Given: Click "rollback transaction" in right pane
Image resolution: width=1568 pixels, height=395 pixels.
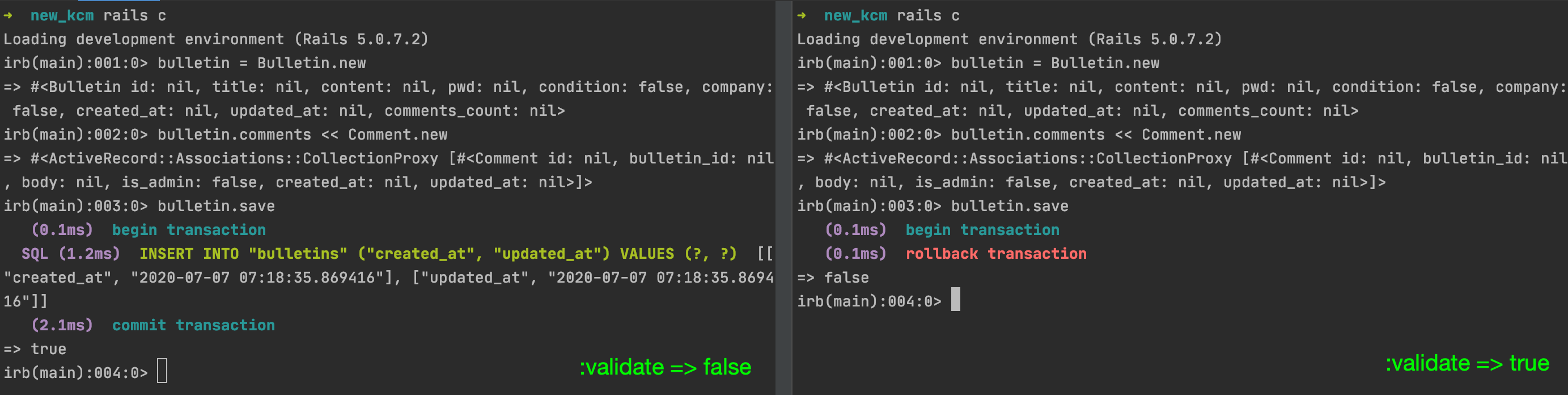Looking at the screenshot, I should click(997, 253).
